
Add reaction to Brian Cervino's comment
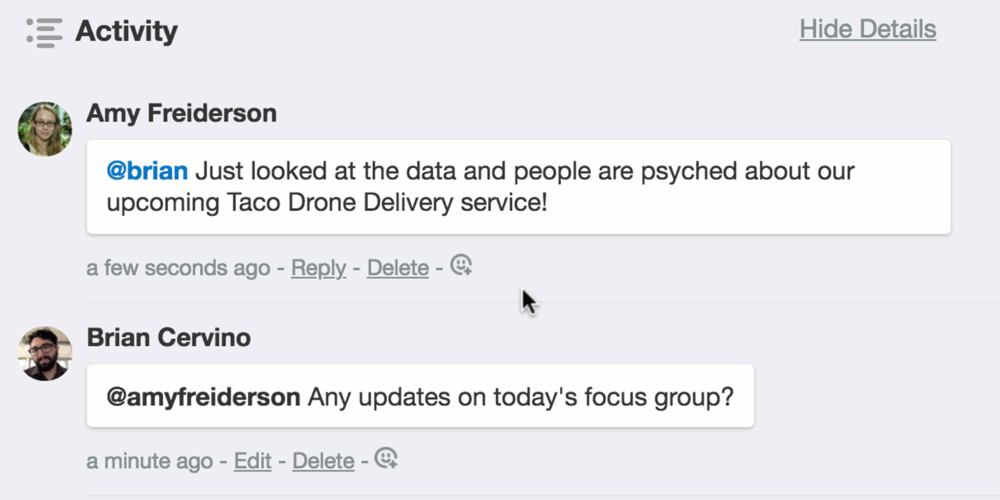tap(386, 458)
